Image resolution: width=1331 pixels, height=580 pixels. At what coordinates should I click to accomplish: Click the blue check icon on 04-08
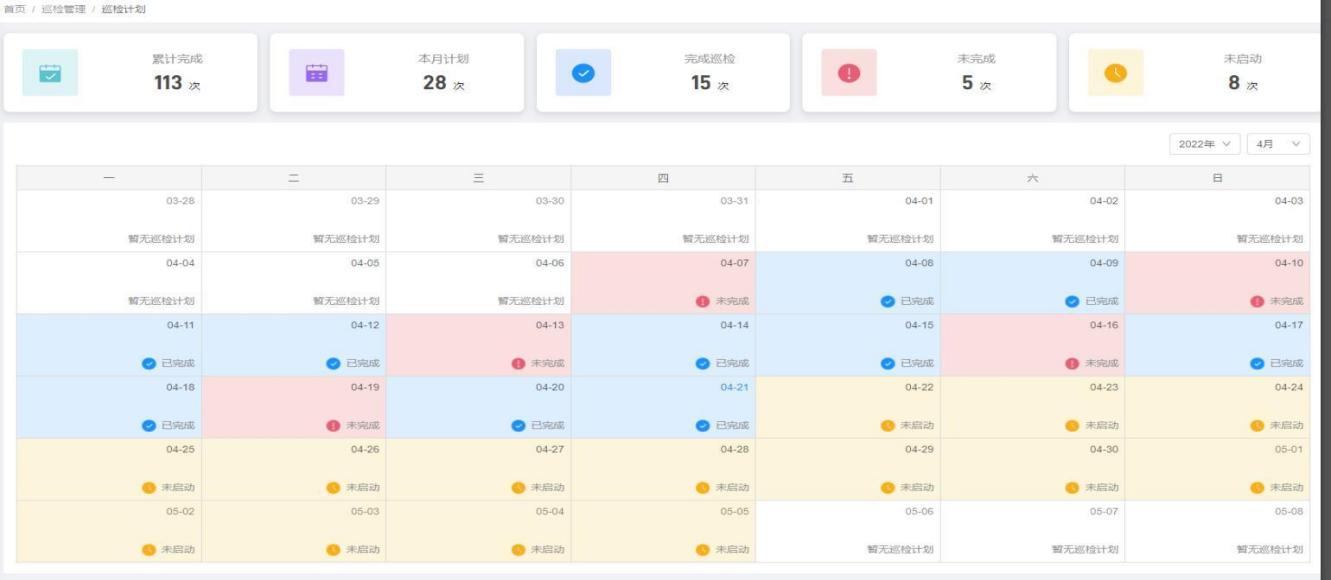(888, 301)
